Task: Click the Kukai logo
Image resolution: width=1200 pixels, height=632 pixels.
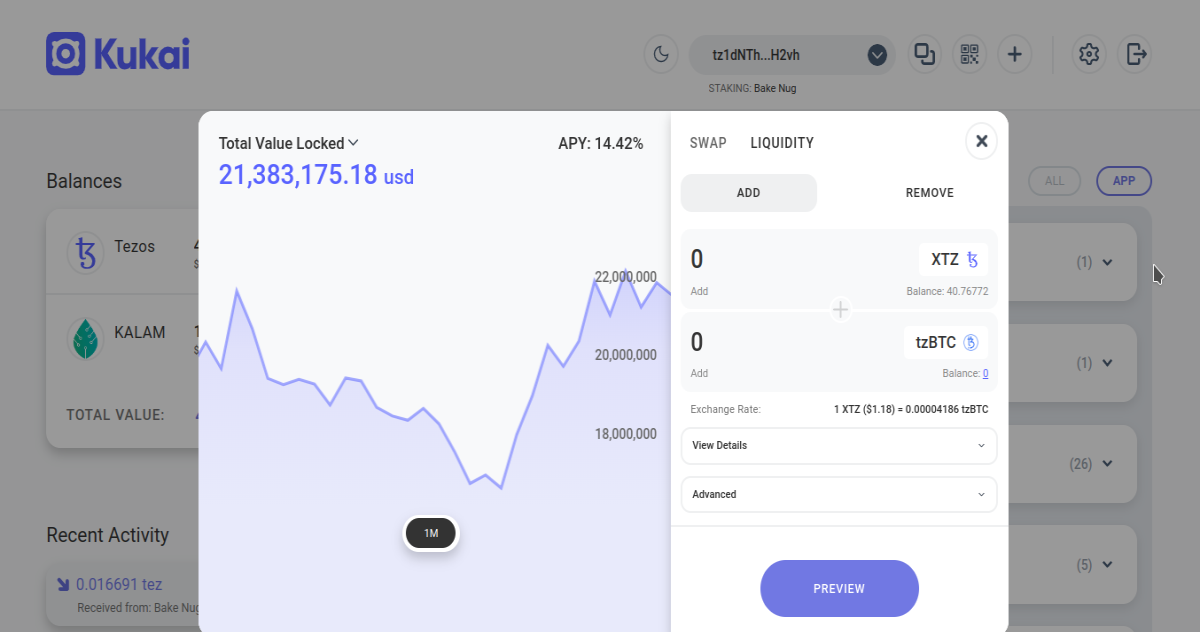Action: tap(118, 54)
